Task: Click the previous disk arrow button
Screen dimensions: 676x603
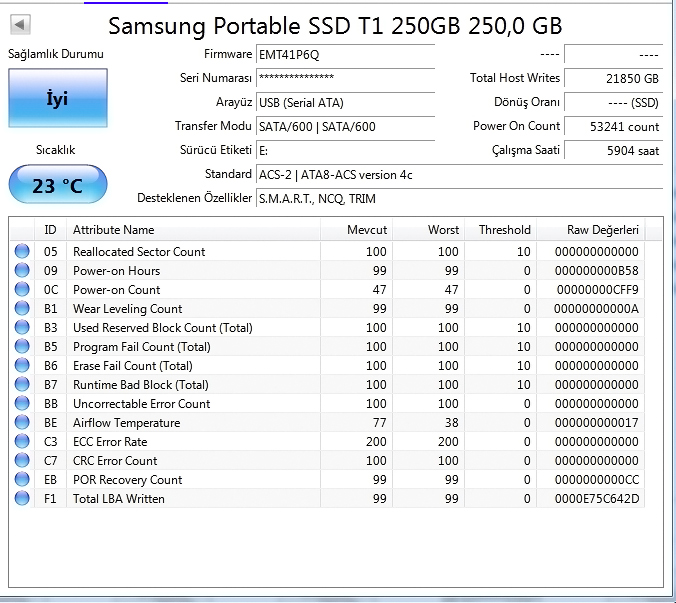Action: pyautogui.click(x=20, y=24)
